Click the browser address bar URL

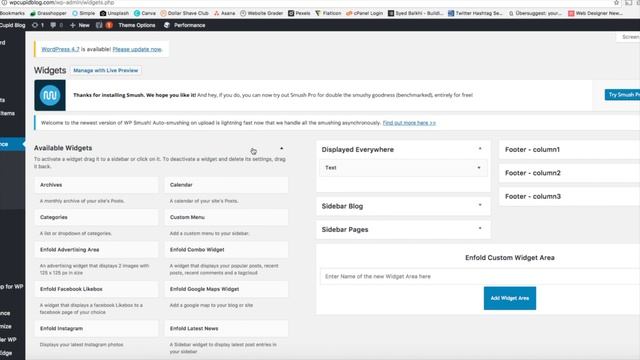[x=61, y=3]
